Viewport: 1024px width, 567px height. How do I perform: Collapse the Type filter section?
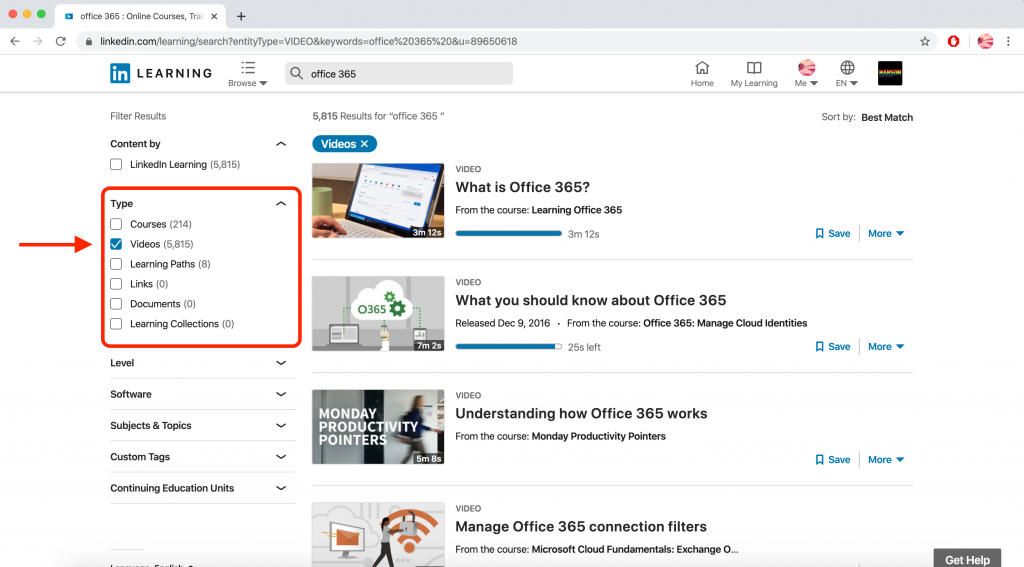(x=281, y=204)
